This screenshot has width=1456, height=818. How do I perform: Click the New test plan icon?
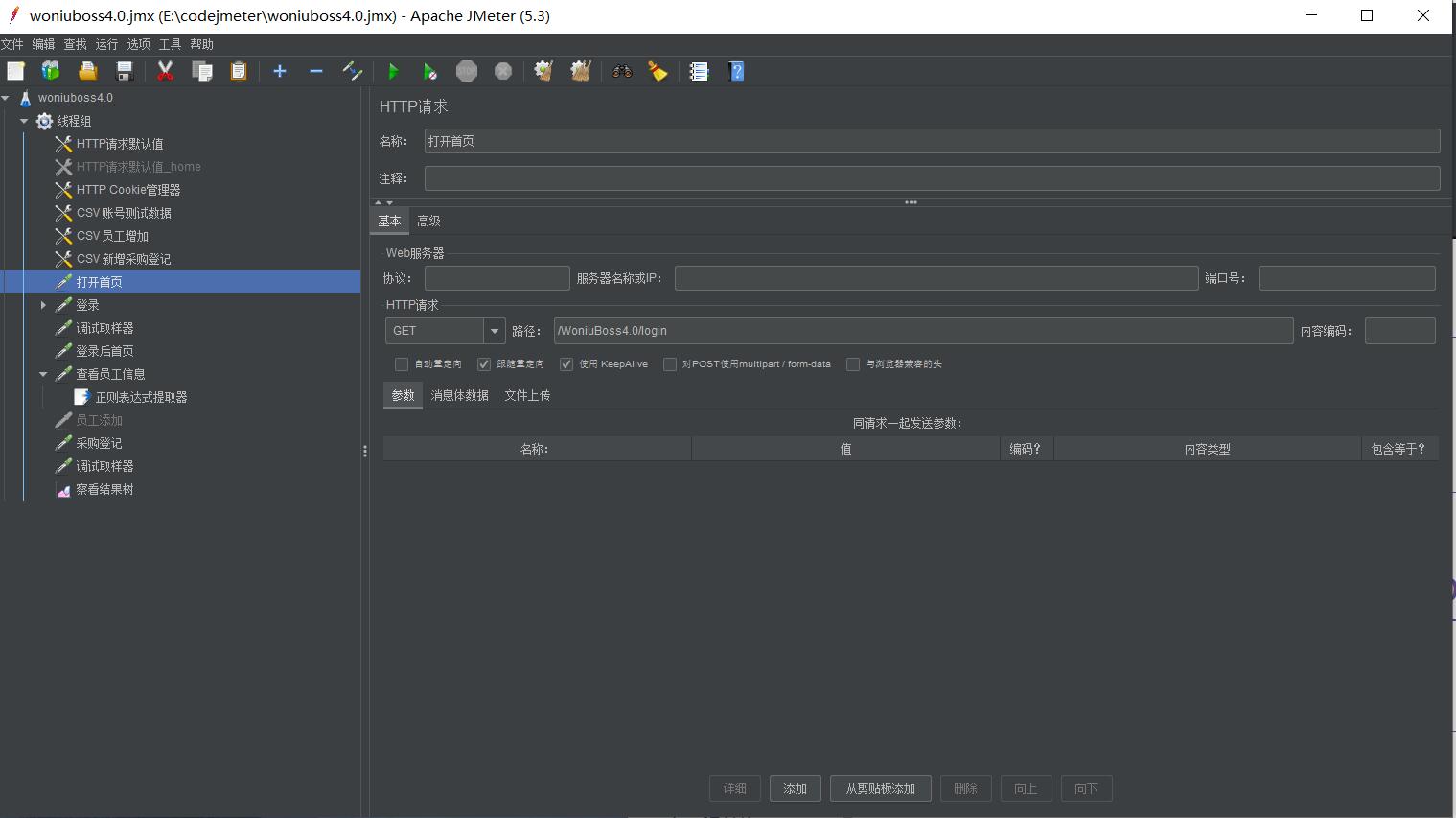coord(15,71)
